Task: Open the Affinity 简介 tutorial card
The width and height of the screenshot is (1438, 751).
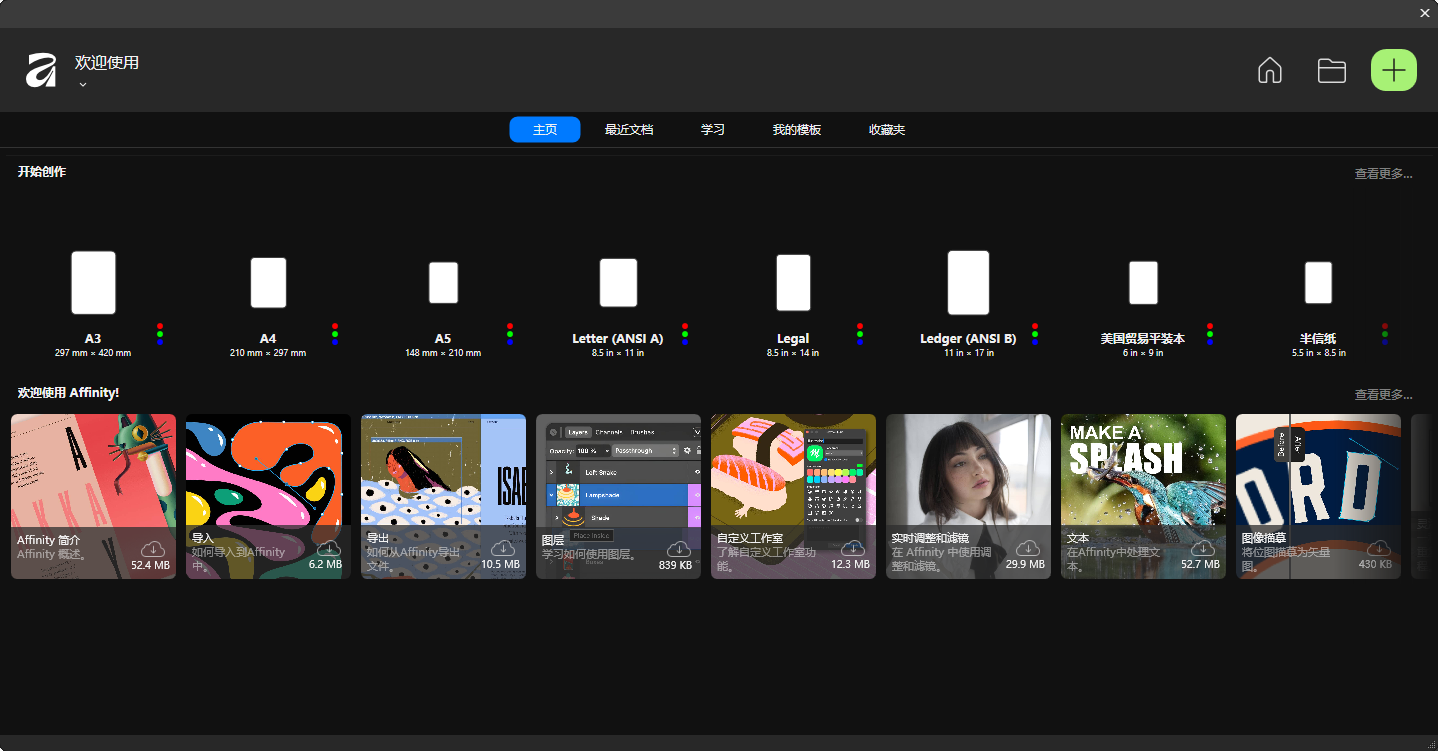Action: (x=93, y=496)
